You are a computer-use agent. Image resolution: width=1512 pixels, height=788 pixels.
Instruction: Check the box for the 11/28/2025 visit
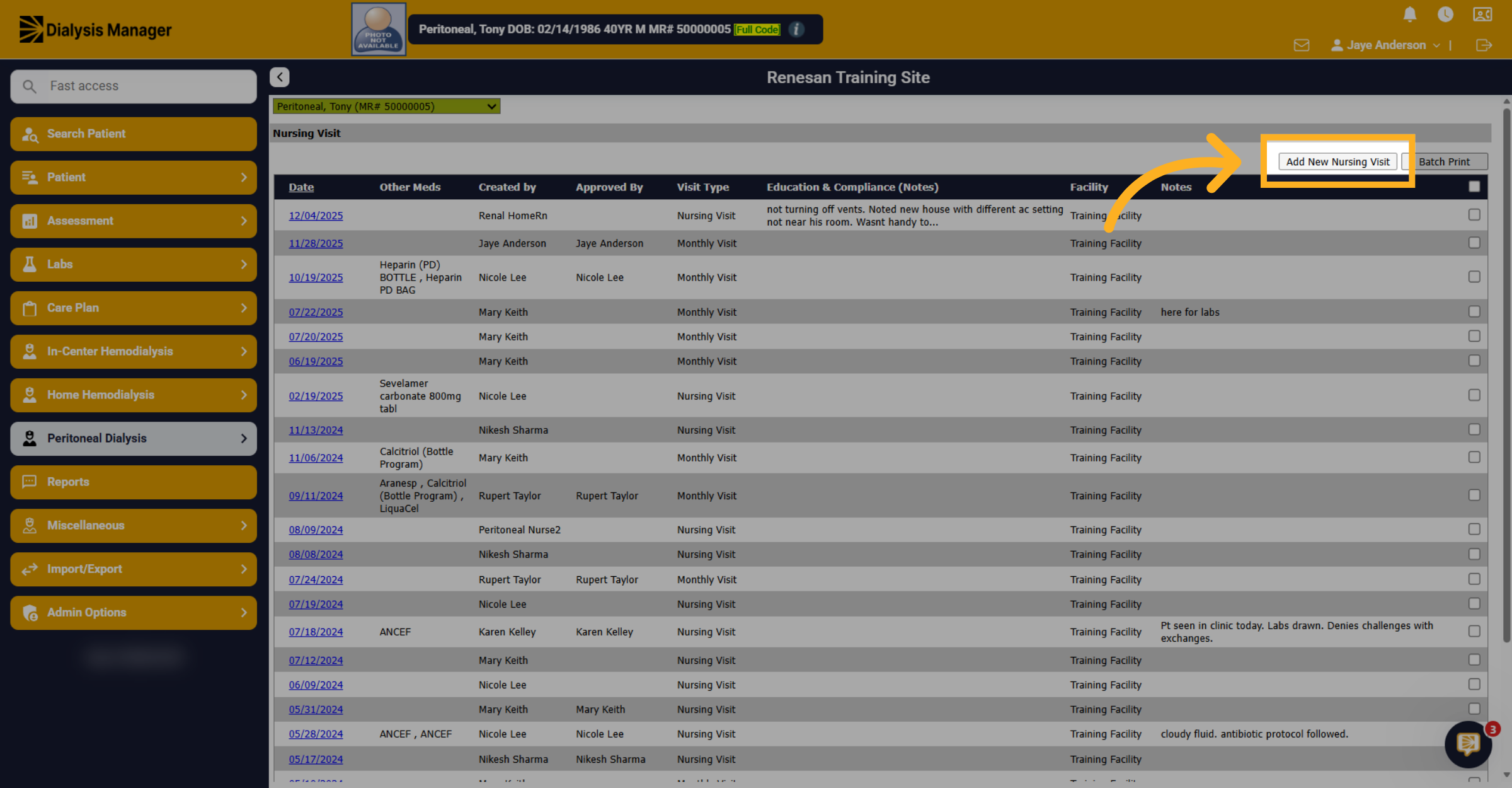pyautogui.click(x=1474, y=243)
